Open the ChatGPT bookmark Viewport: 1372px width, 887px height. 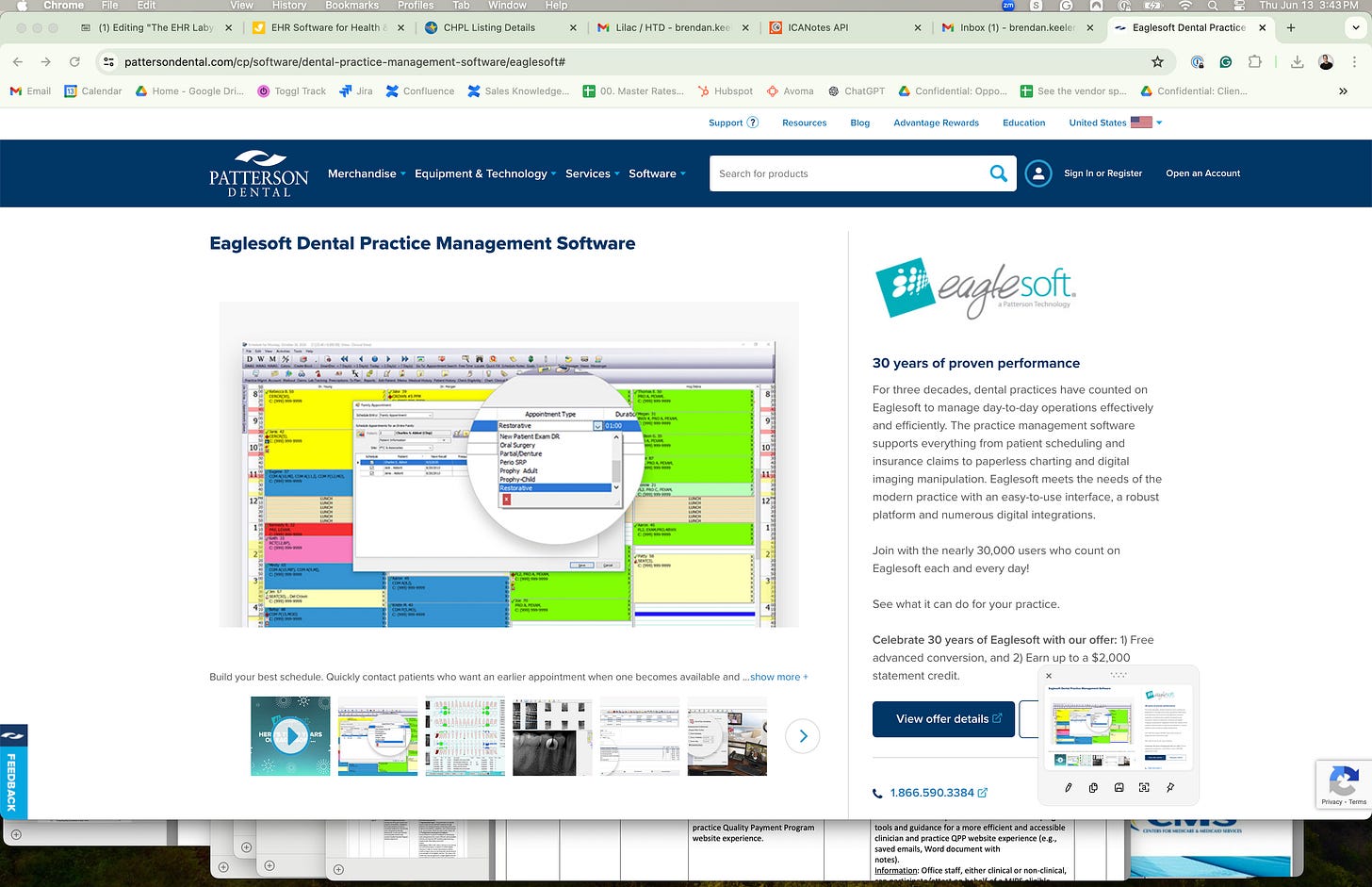(x=856, y=91)
